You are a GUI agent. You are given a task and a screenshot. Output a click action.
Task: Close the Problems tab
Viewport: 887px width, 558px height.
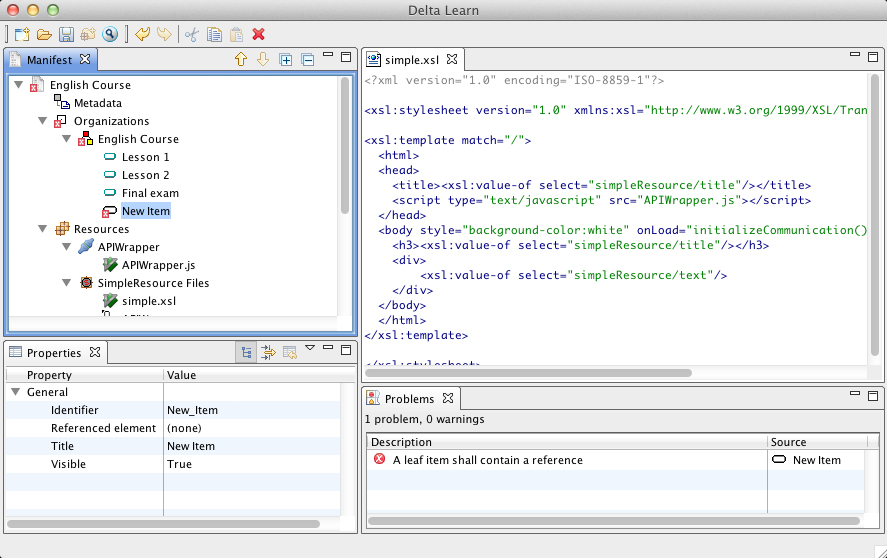tap(448, 398)
